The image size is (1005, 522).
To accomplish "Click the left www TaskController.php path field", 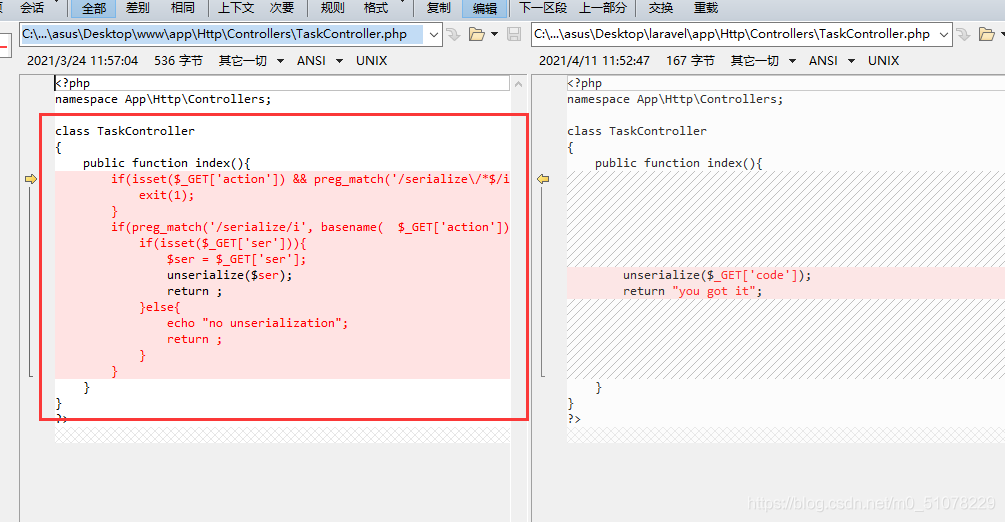I will (x=222, y=34).
